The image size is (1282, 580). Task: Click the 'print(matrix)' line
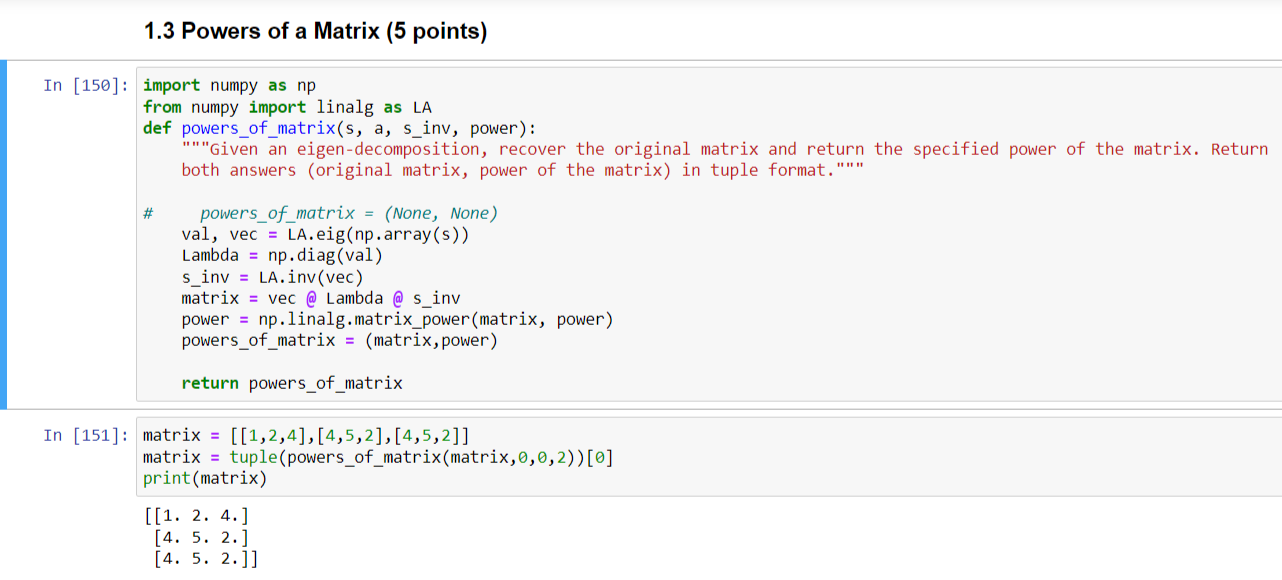click(205, 478)
